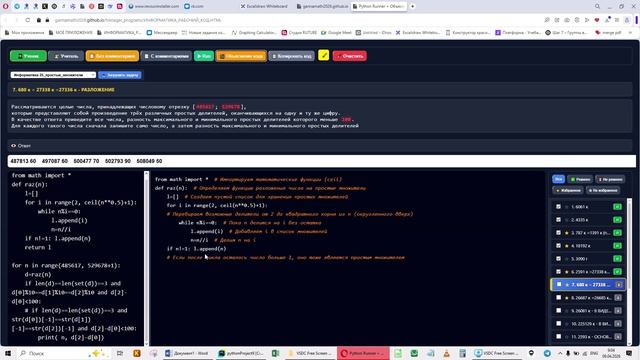Screen dimensions: 640x360
Task: Switch to Excalidraw Whiteboard browser tab
Action: coord(264,7)
